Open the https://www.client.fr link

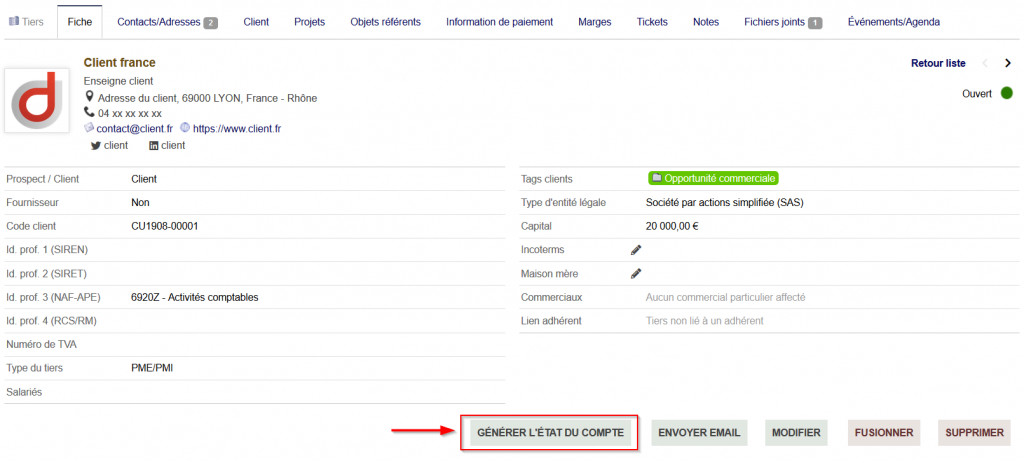237,129
